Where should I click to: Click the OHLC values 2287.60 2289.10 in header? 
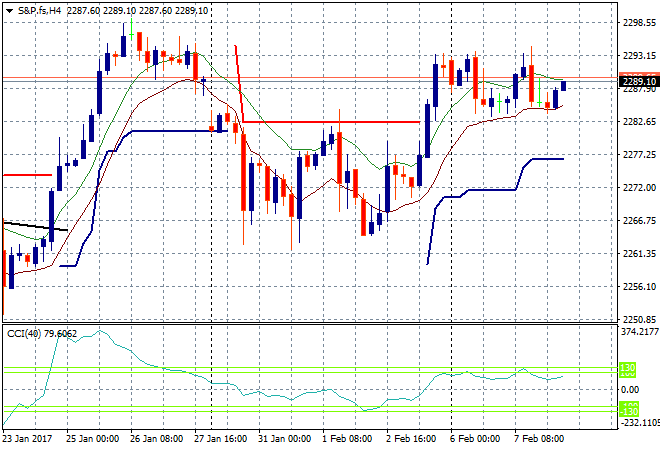101,11
